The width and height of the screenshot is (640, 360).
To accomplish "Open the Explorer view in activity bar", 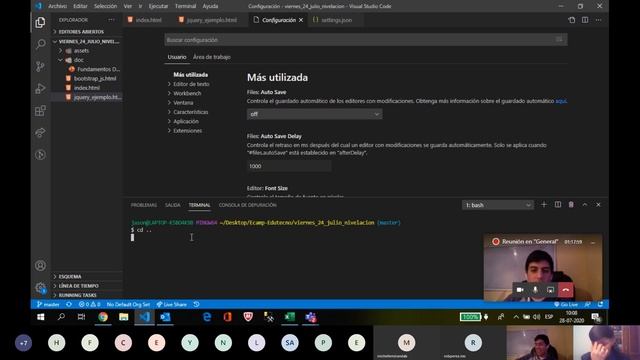I will click(x=40, y=22).
